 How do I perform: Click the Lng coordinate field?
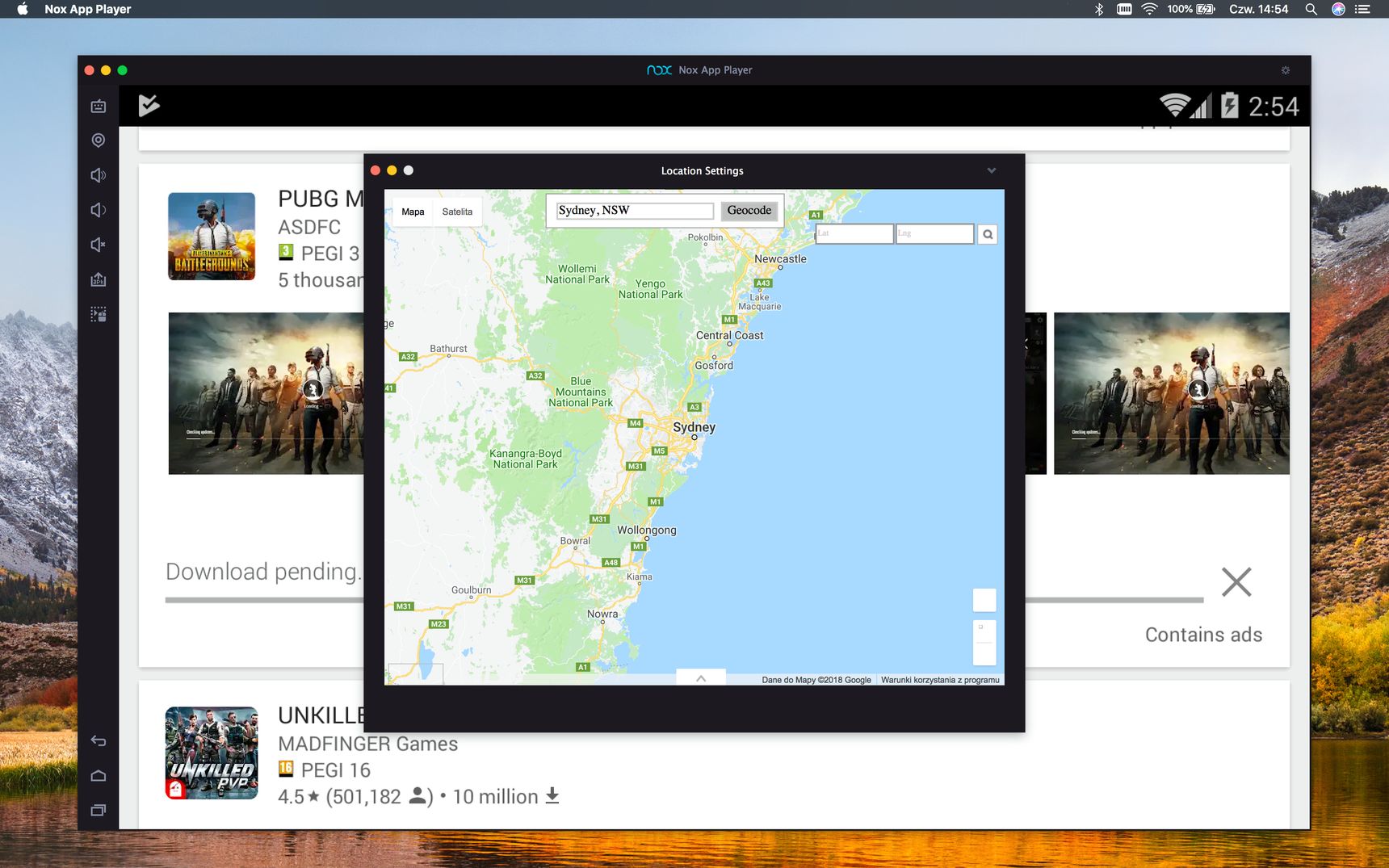[x=934, y=234]
